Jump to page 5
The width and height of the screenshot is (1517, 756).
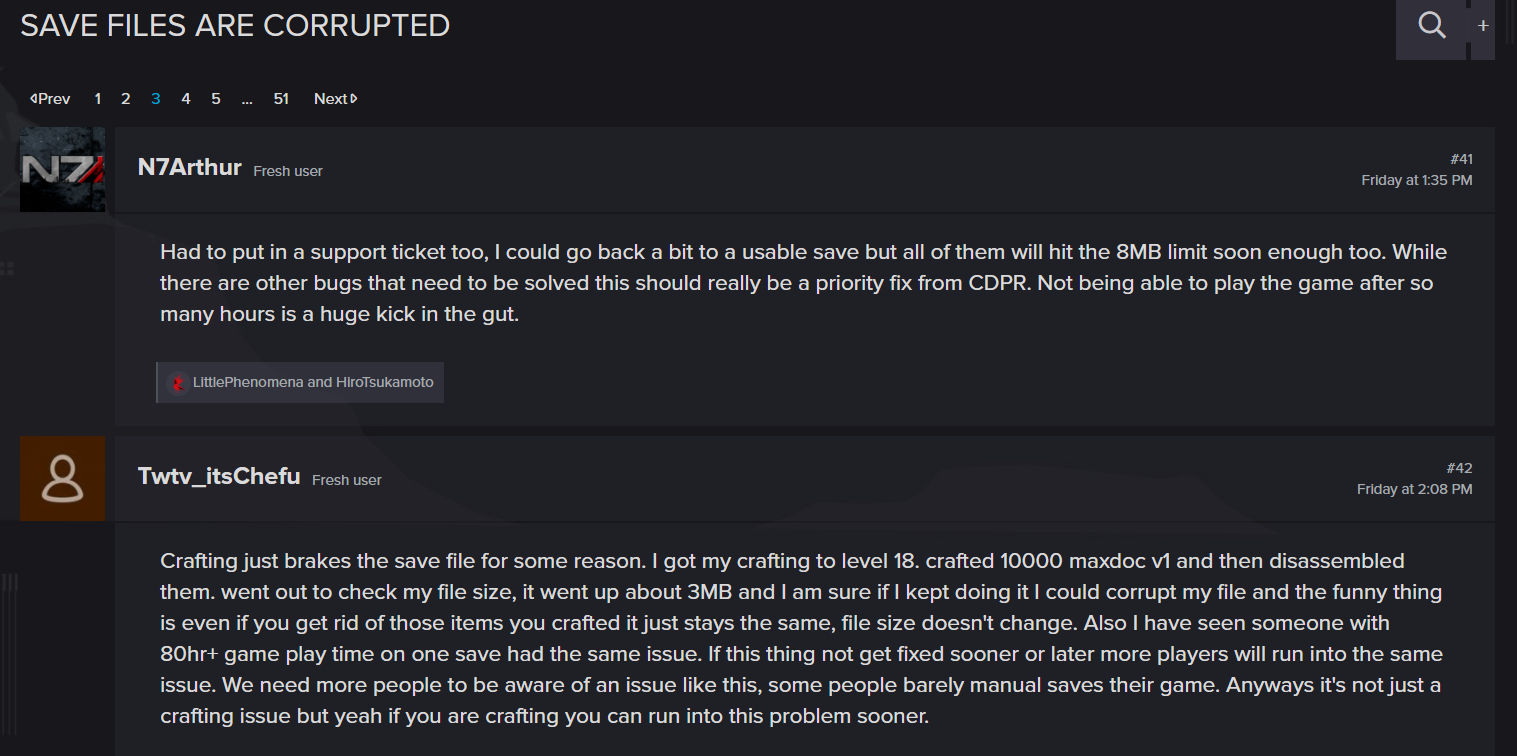coord(216,99)
